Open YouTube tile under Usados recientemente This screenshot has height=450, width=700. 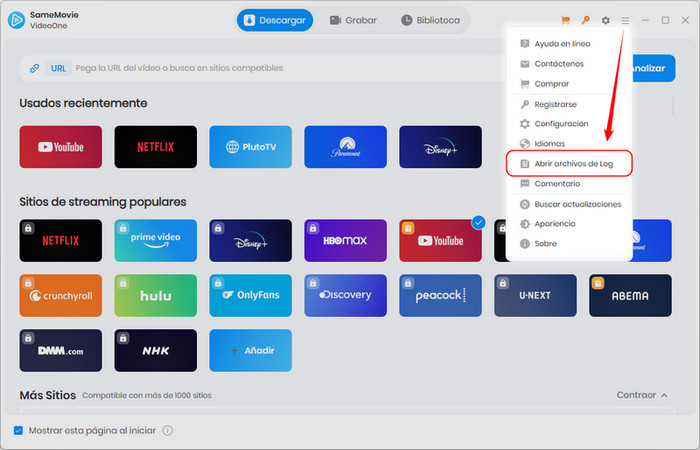[61, 147]
